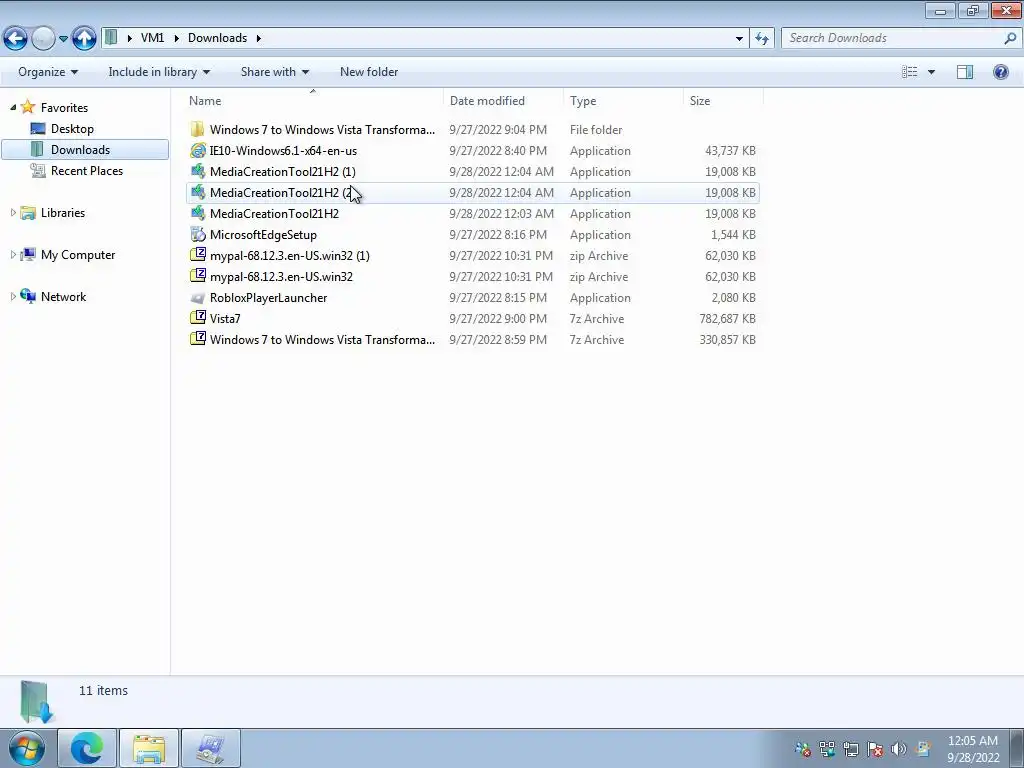This screenshot has width=1024, height=768.
Task: Select the Vista7 7z archive icon
Action: 197,319
